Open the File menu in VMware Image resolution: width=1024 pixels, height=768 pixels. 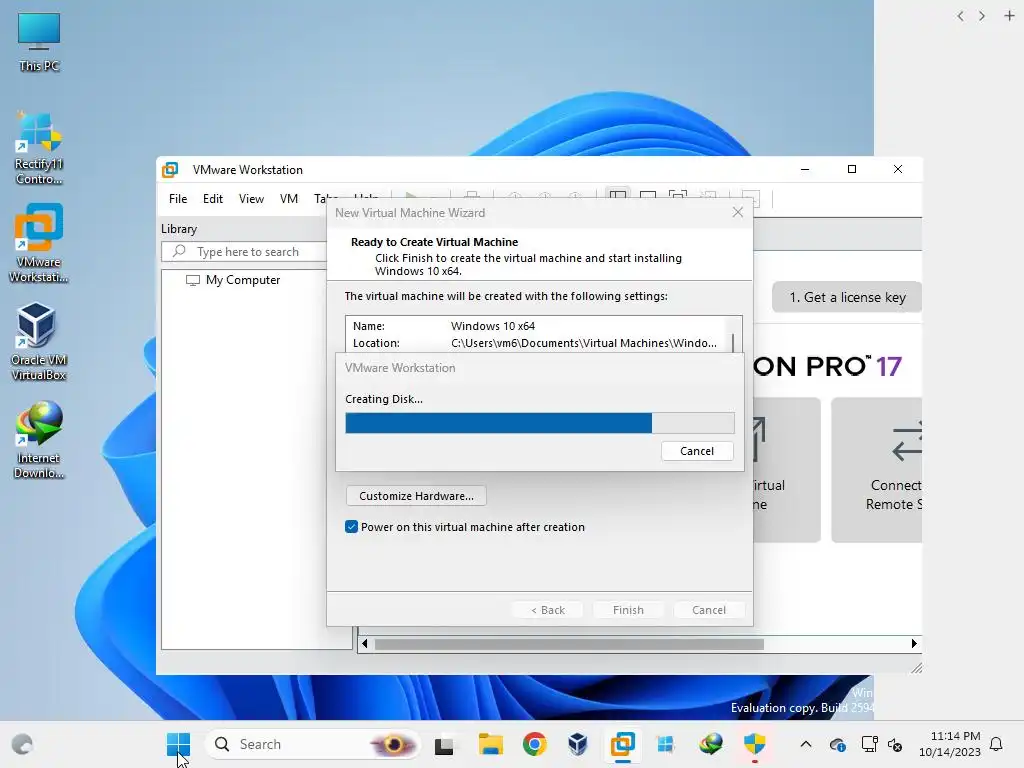coord(178,199)
